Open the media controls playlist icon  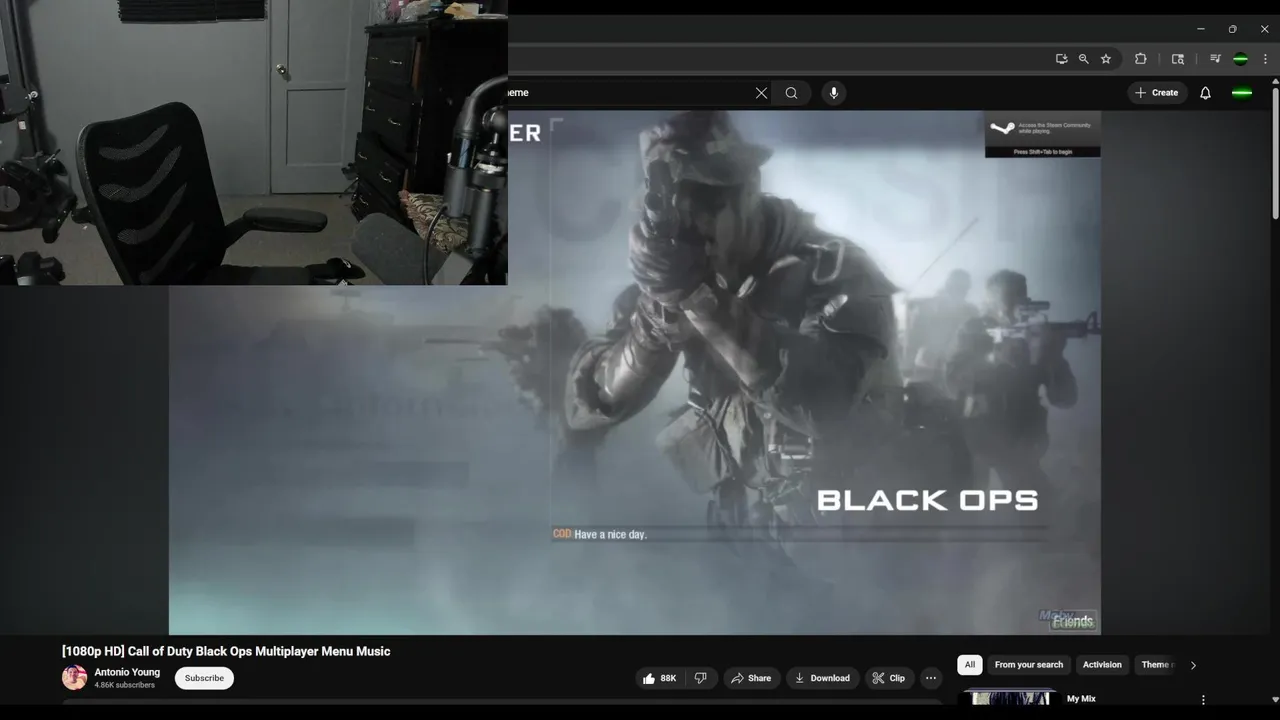[1215, 59]
